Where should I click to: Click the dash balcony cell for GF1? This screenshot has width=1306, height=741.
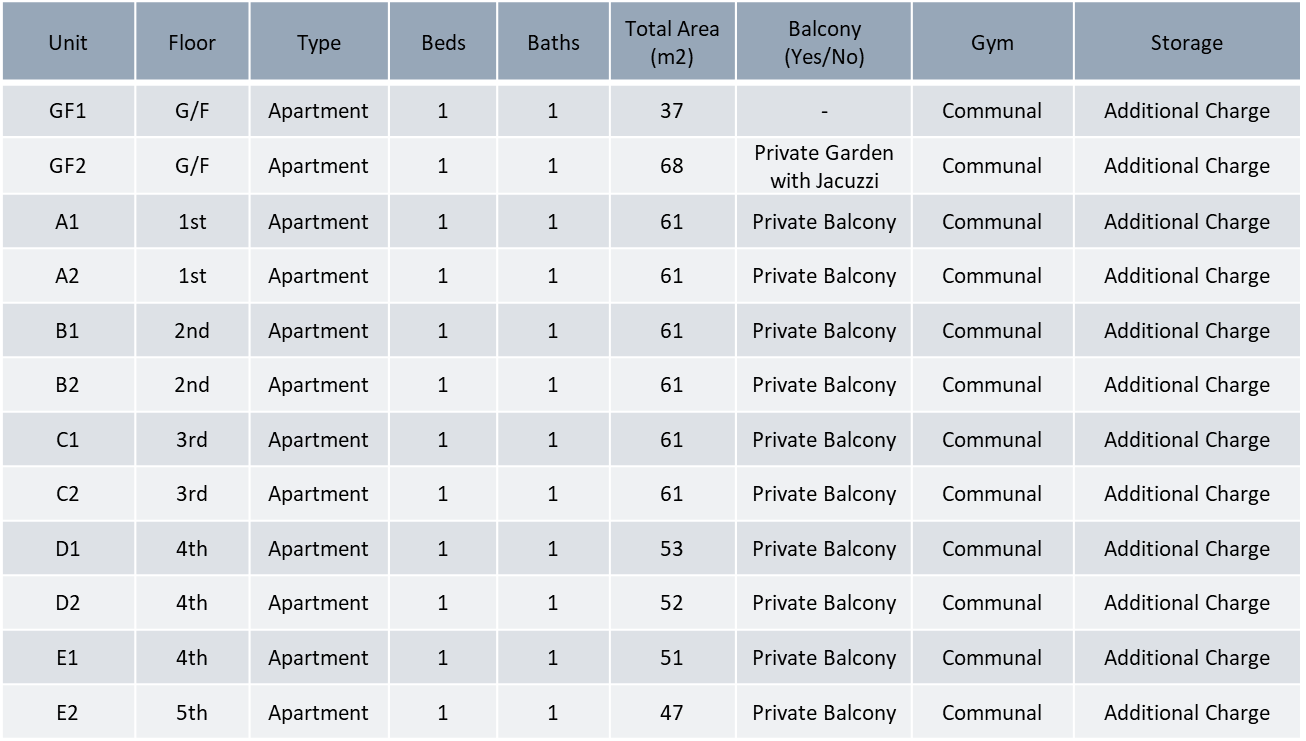click(x=824, y=111)
